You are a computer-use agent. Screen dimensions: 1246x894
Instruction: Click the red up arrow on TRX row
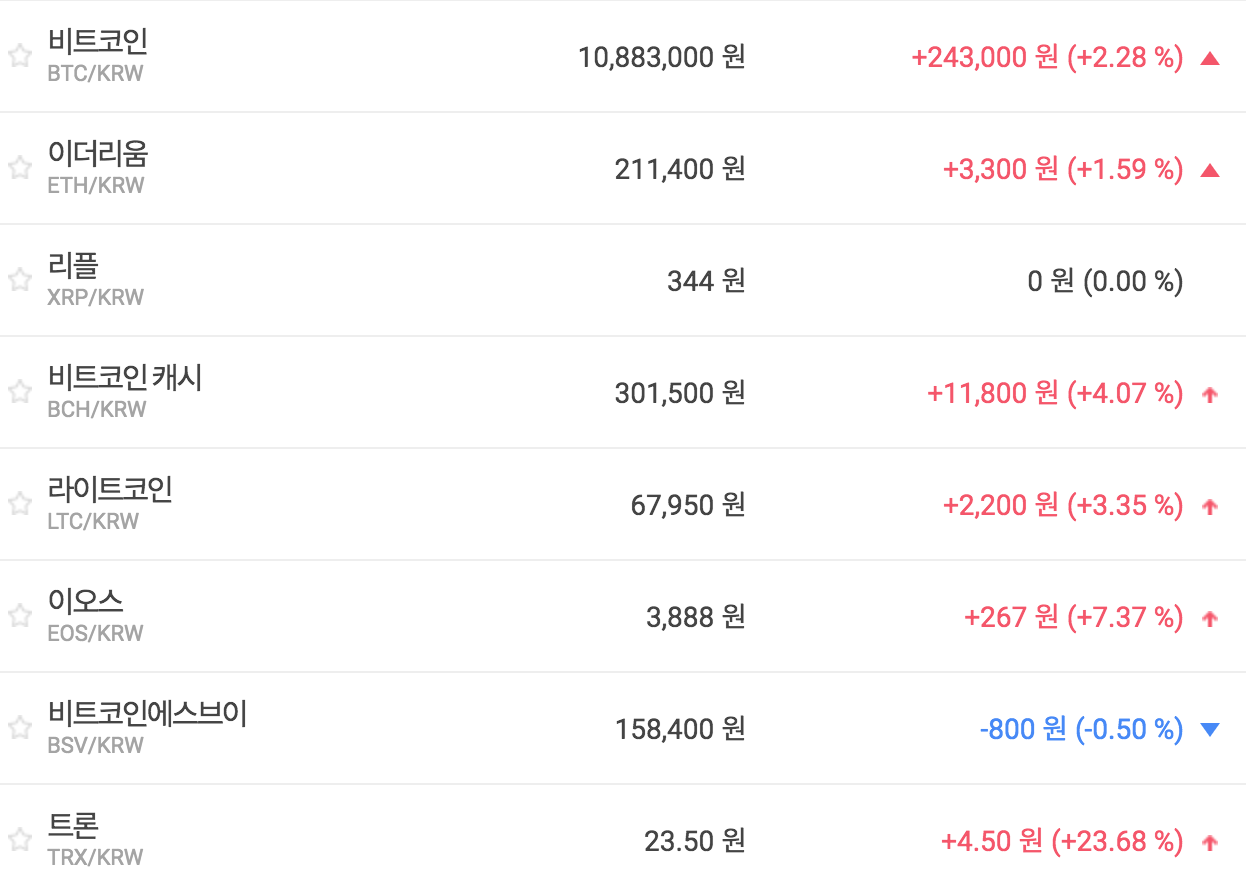[1209, 842]
